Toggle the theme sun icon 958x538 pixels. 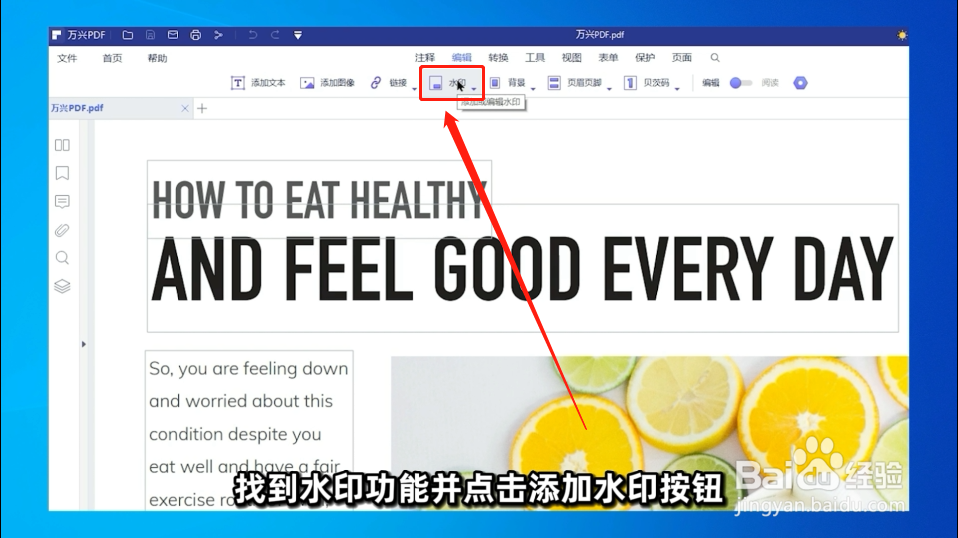[x=902, y=35]
